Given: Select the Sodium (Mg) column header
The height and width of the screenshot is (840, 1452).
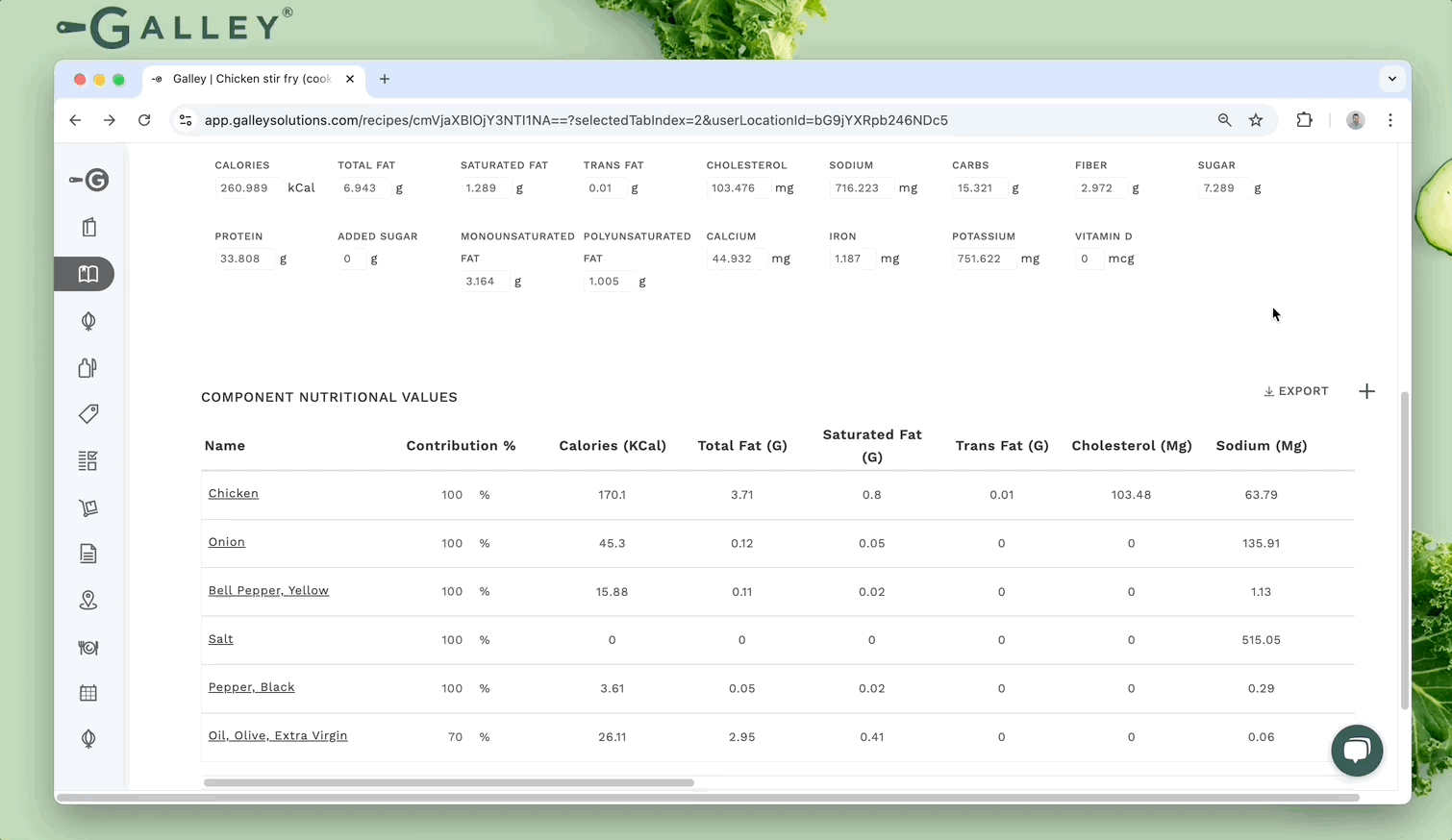Looking at the screenshot, I should click(x=1262, y=446).
